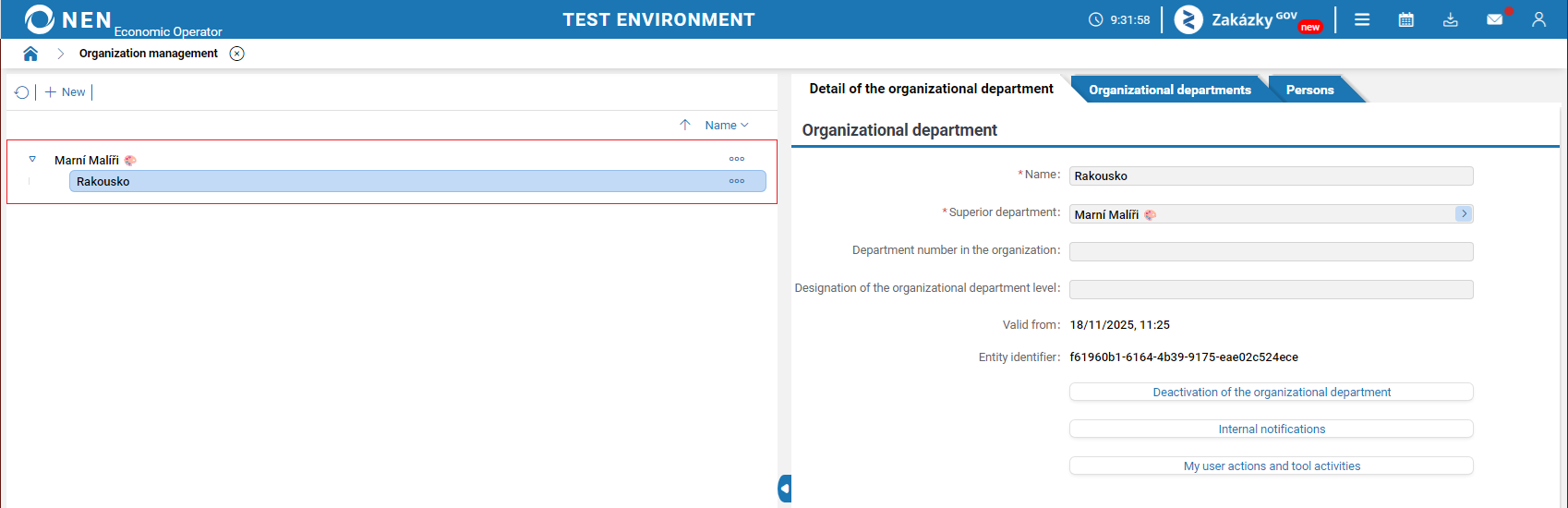
Task: Toggle ascending sort arrow
Action: [x=685, y=125]
